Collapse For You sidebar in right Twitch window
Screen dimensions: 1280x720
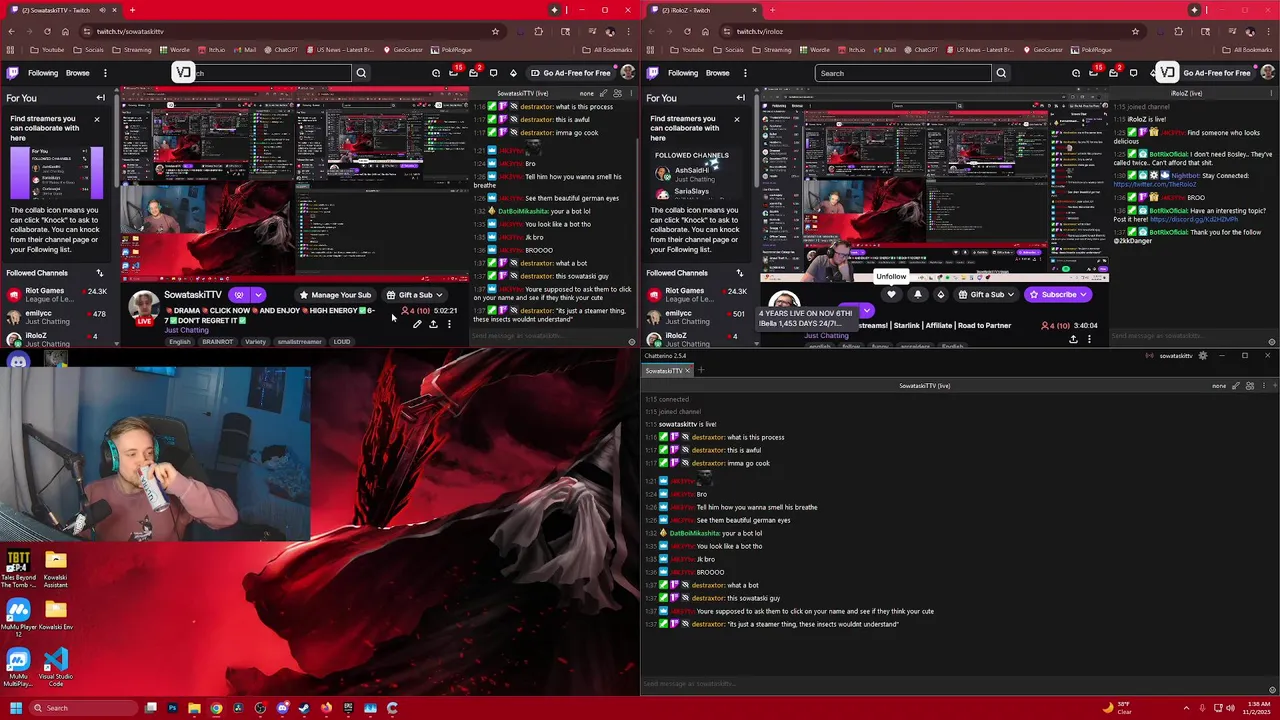click(740, 98)
